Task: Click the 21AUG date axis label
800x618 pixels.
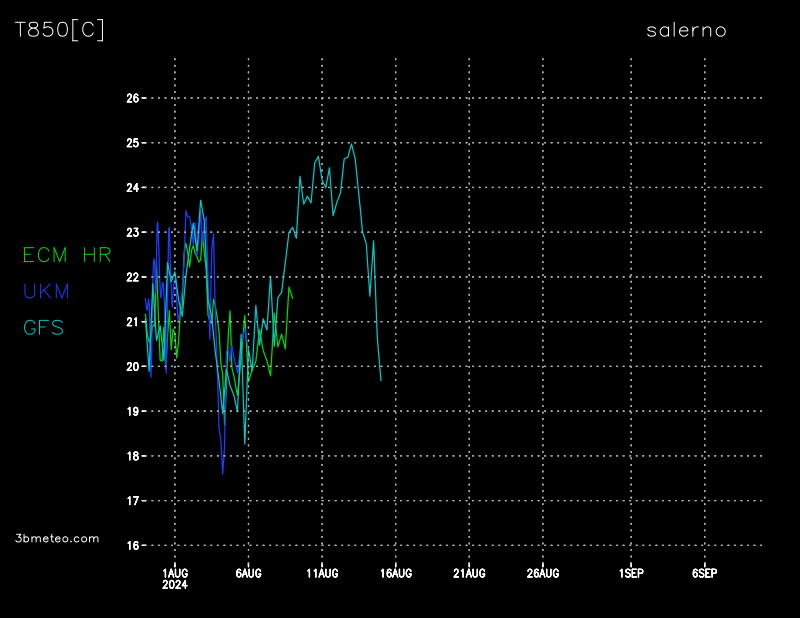Action: [x=469, y=573]
